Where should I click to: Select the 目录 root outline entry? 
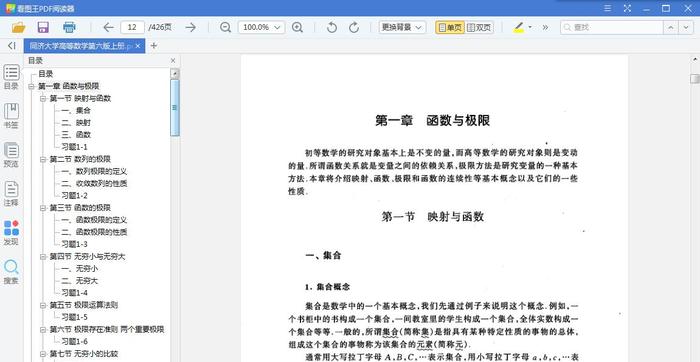46,74
